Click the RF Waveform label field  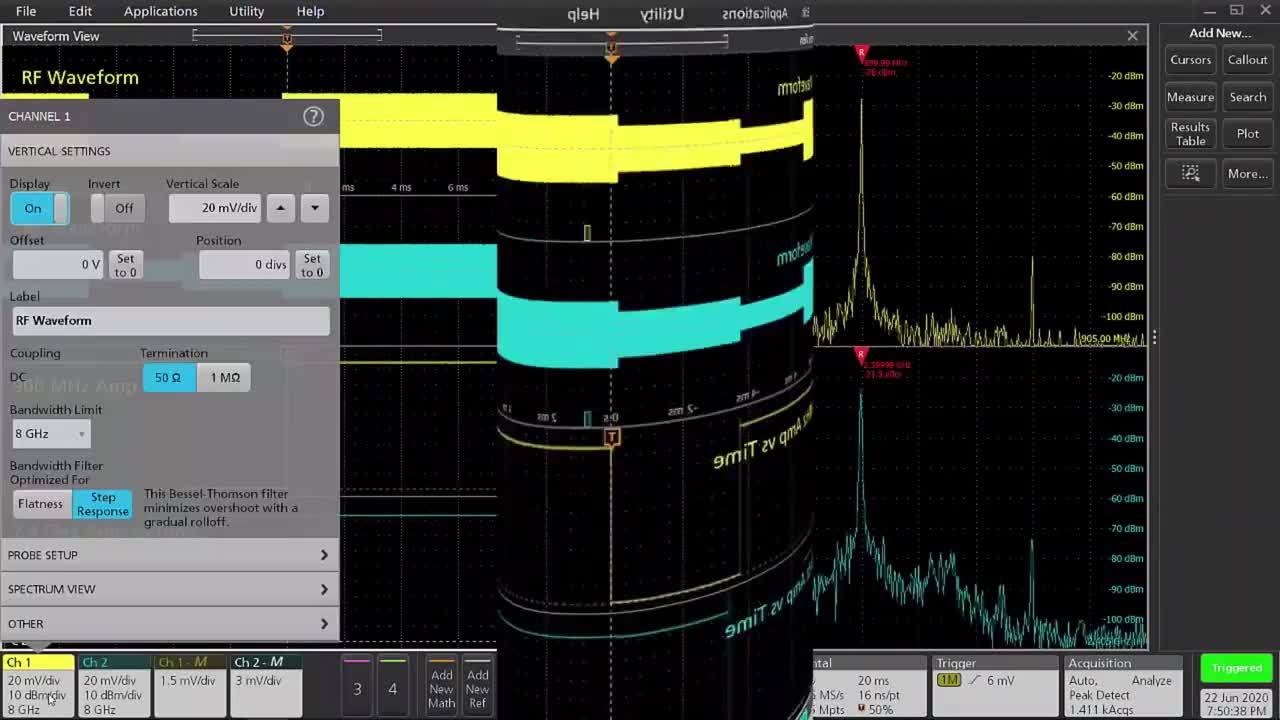click(x=170, y=321)
